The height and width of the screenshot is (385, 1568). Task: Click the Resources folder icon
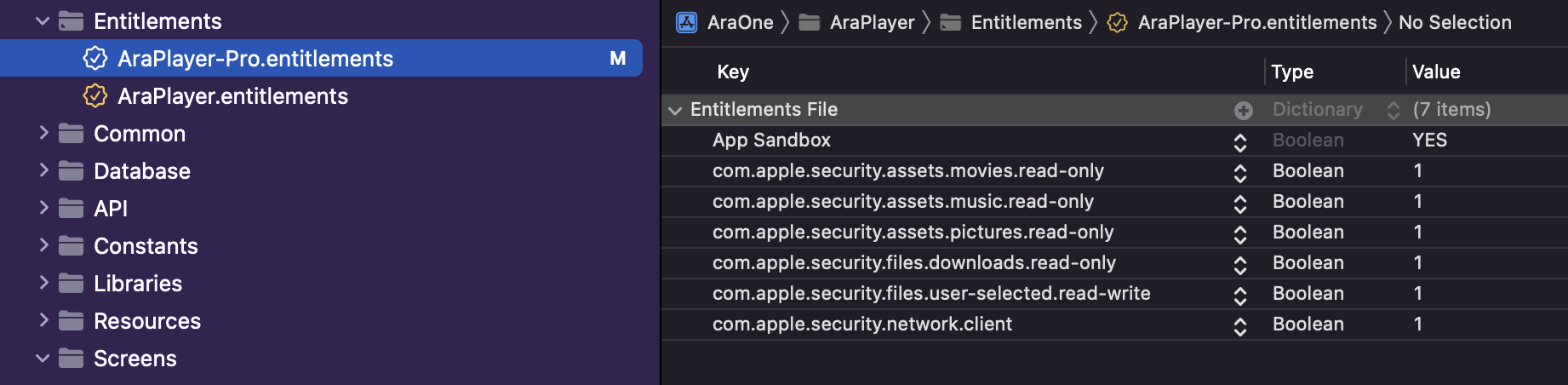71,321
